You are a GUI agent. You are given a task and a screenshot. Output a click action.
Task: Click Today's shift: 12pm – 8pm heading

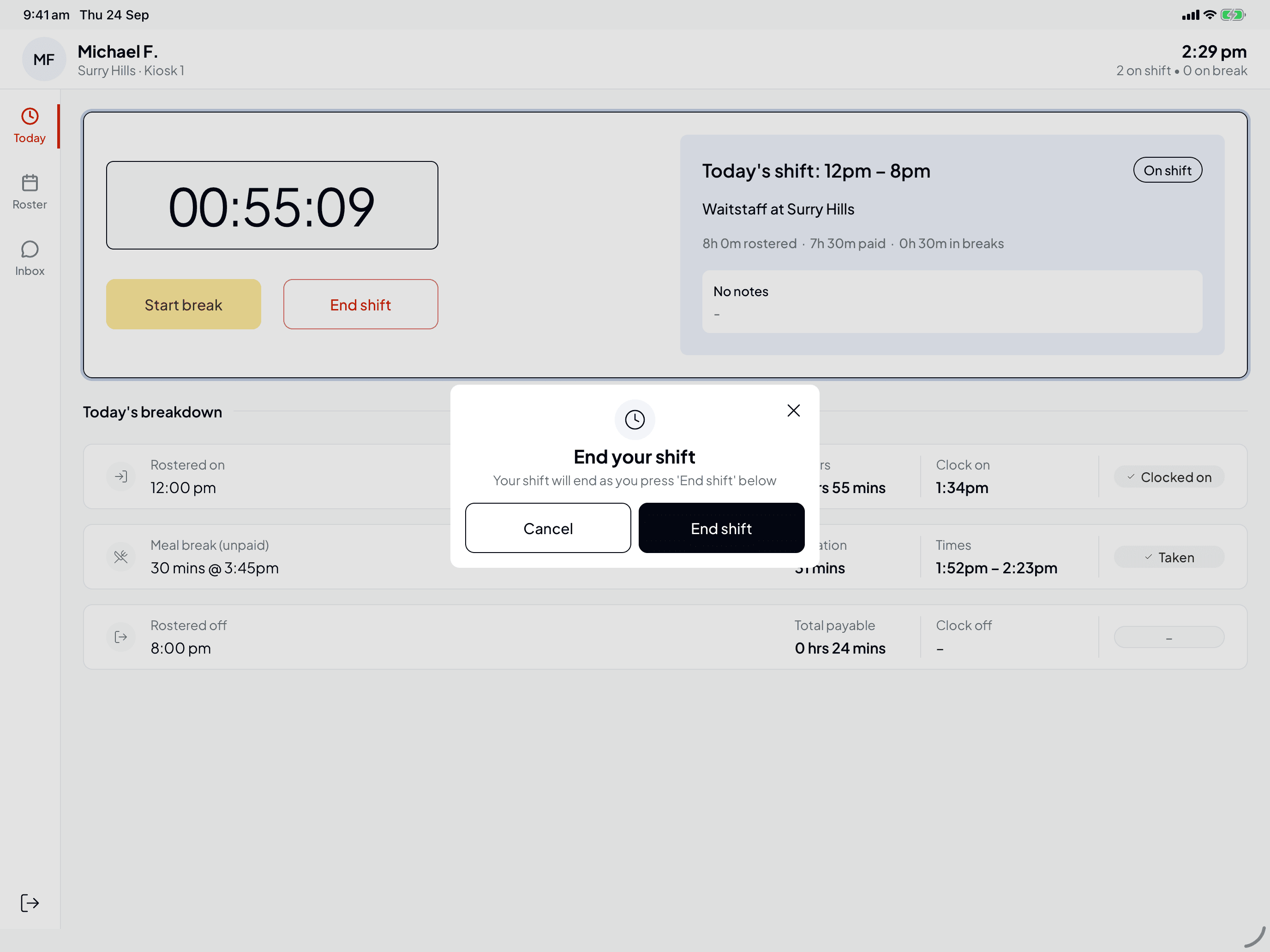[x=816, y=171]
